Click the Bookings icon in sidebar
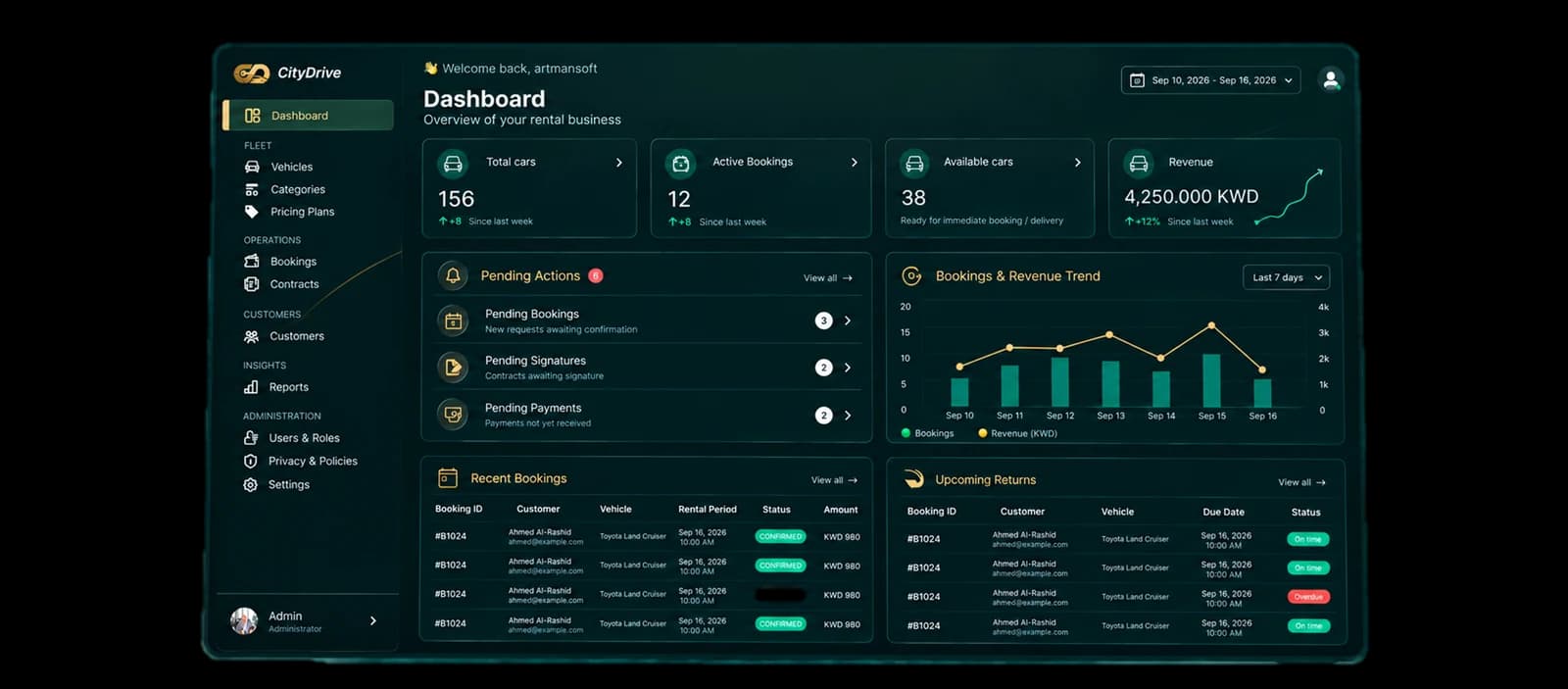Screen dimensions: 1568x689 [x=252, y=262]
